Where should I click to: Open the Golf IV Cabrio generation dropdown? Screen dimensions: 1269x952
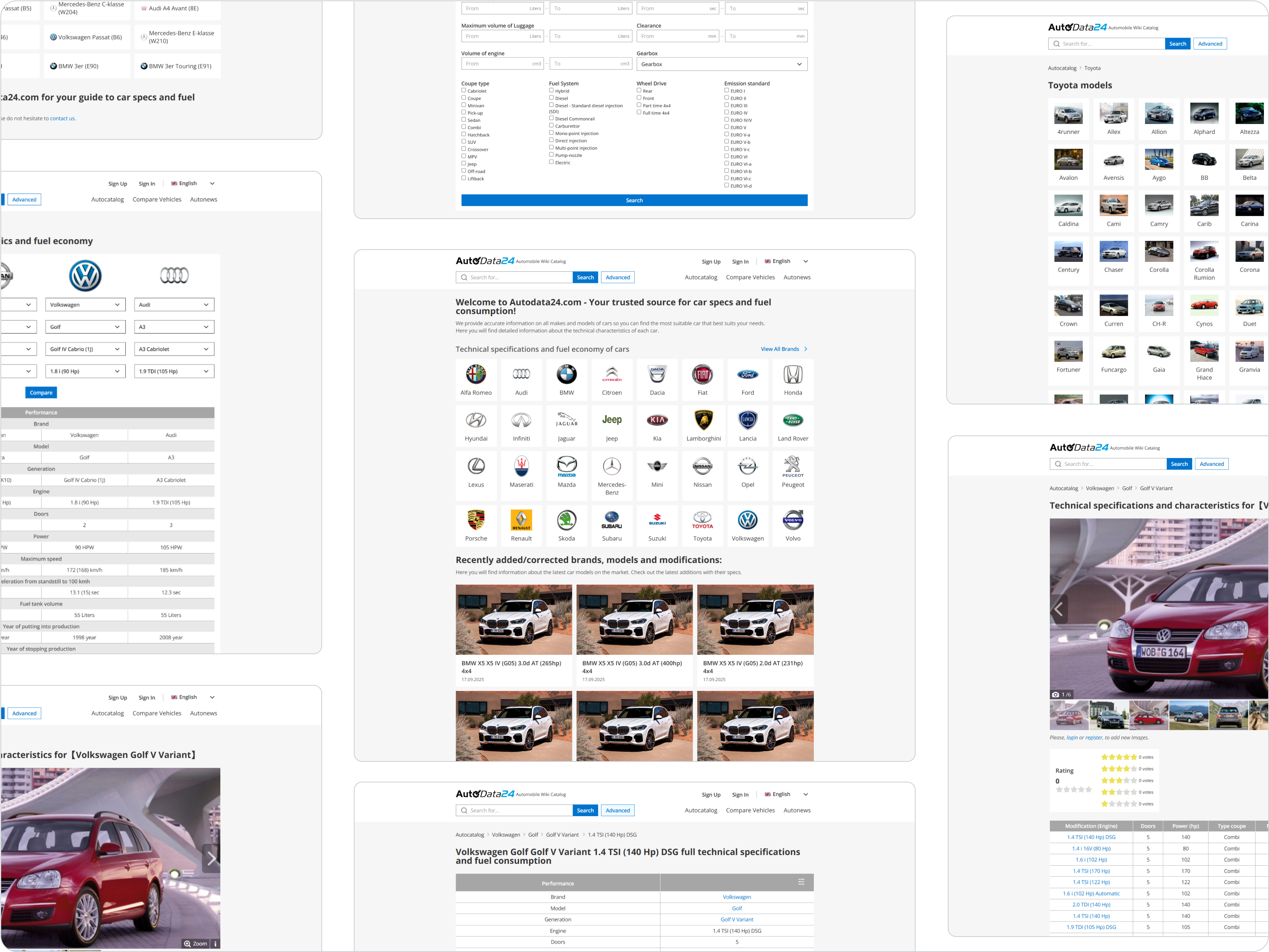point(85,349)
